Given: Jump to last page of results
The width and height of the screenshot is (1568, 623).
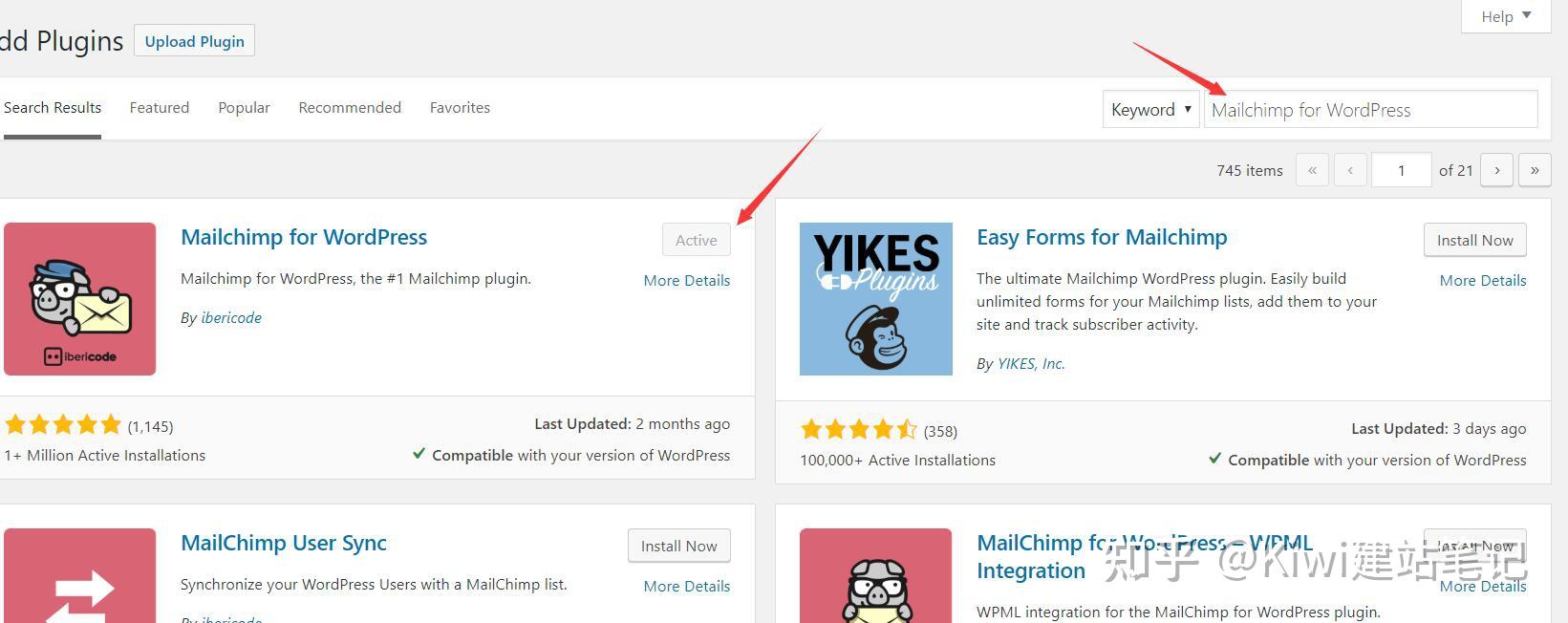Looking at the screenshot, I should [x=1535, y=170].
